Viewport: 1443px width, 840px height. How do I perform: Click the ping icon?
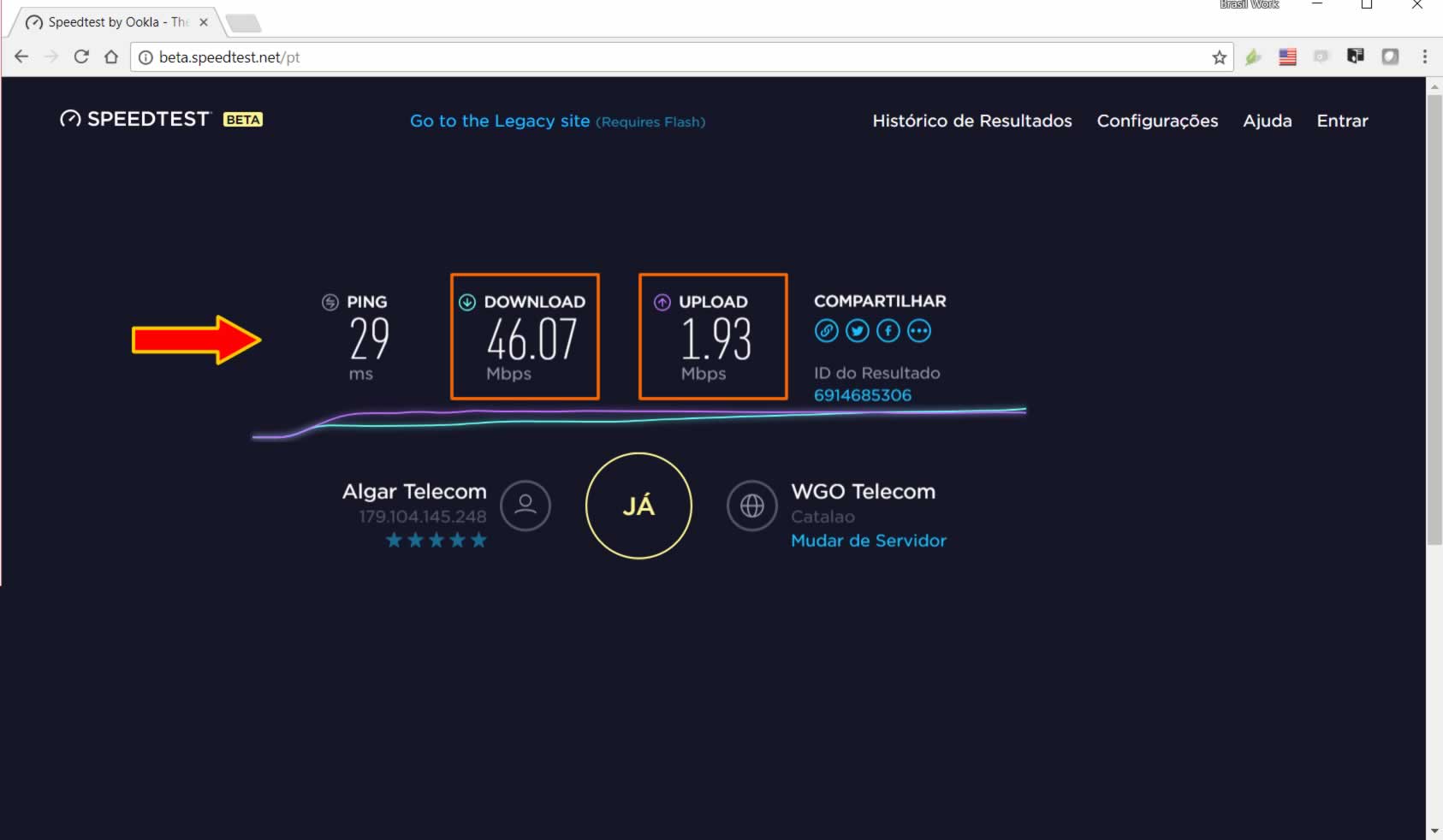(x=330, y=302)
